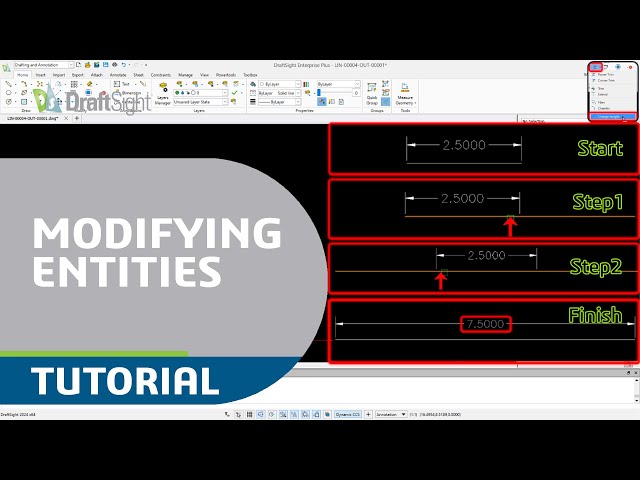Open the ByLayer Solid line style dropdown
The width and height of the screenshot is (640, 480).
click(280, 93)
